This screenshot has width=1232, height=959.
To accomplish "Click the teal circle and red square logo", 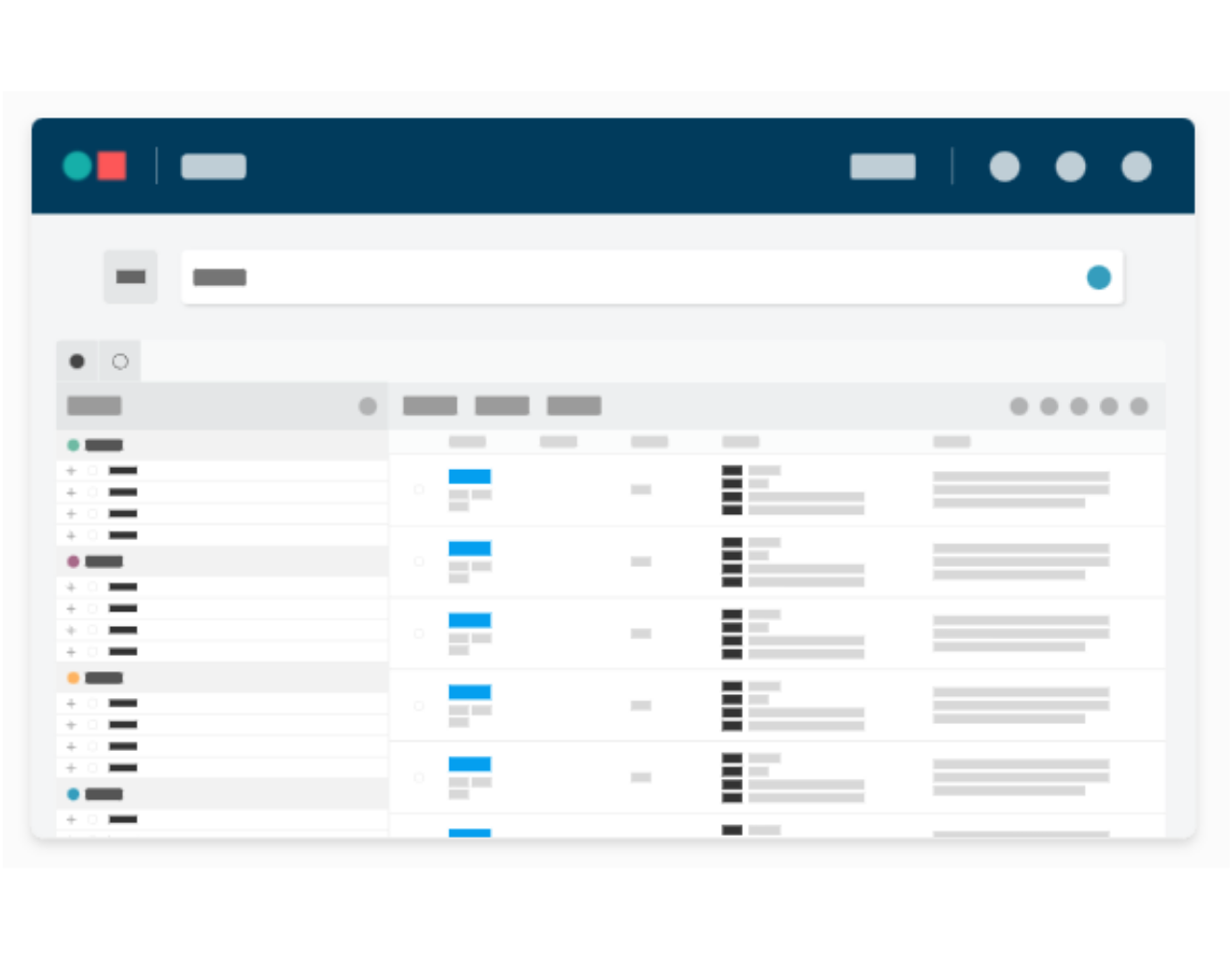I will tap(94, 166).
